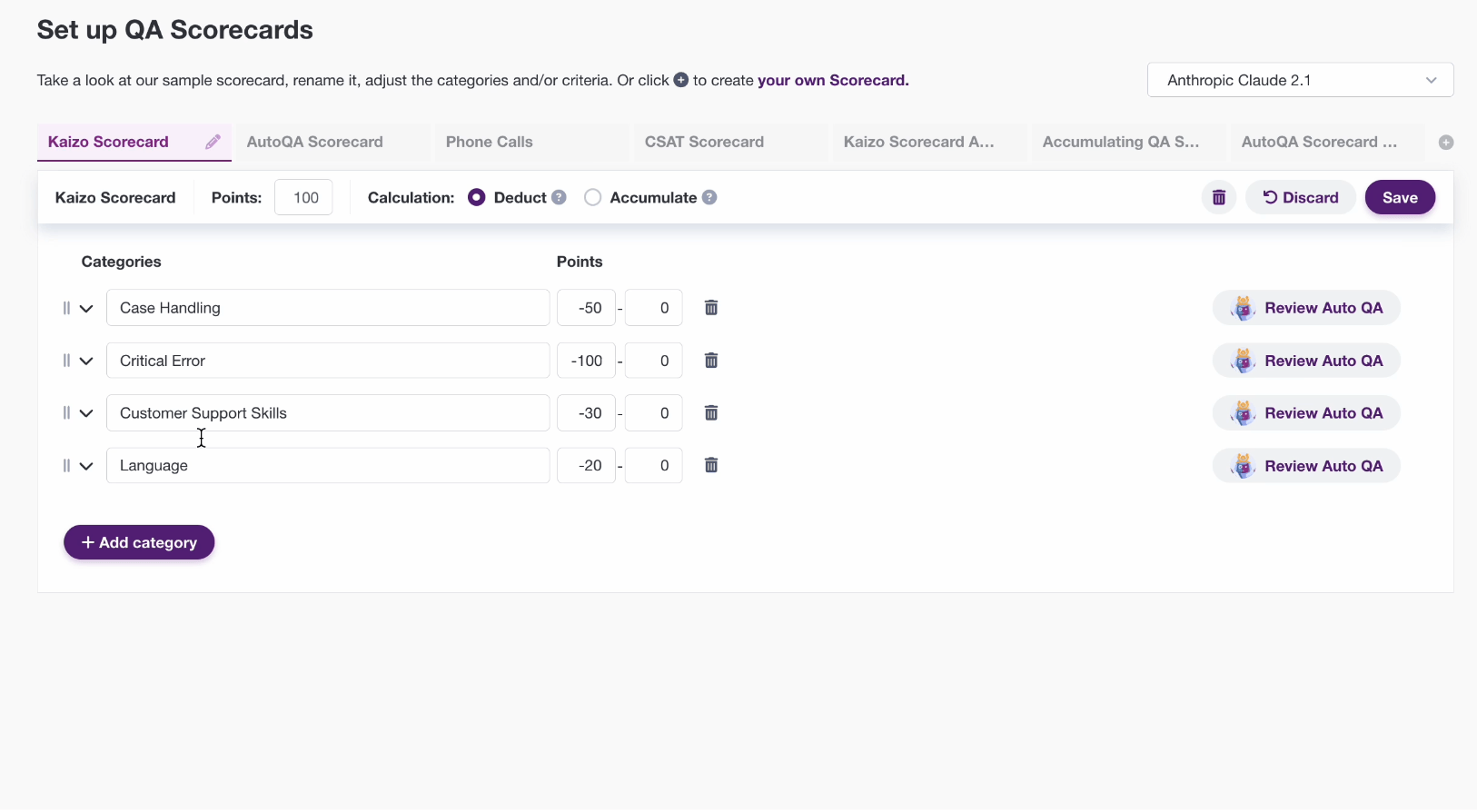Delete the Case Handling category

tap(711, 308)
